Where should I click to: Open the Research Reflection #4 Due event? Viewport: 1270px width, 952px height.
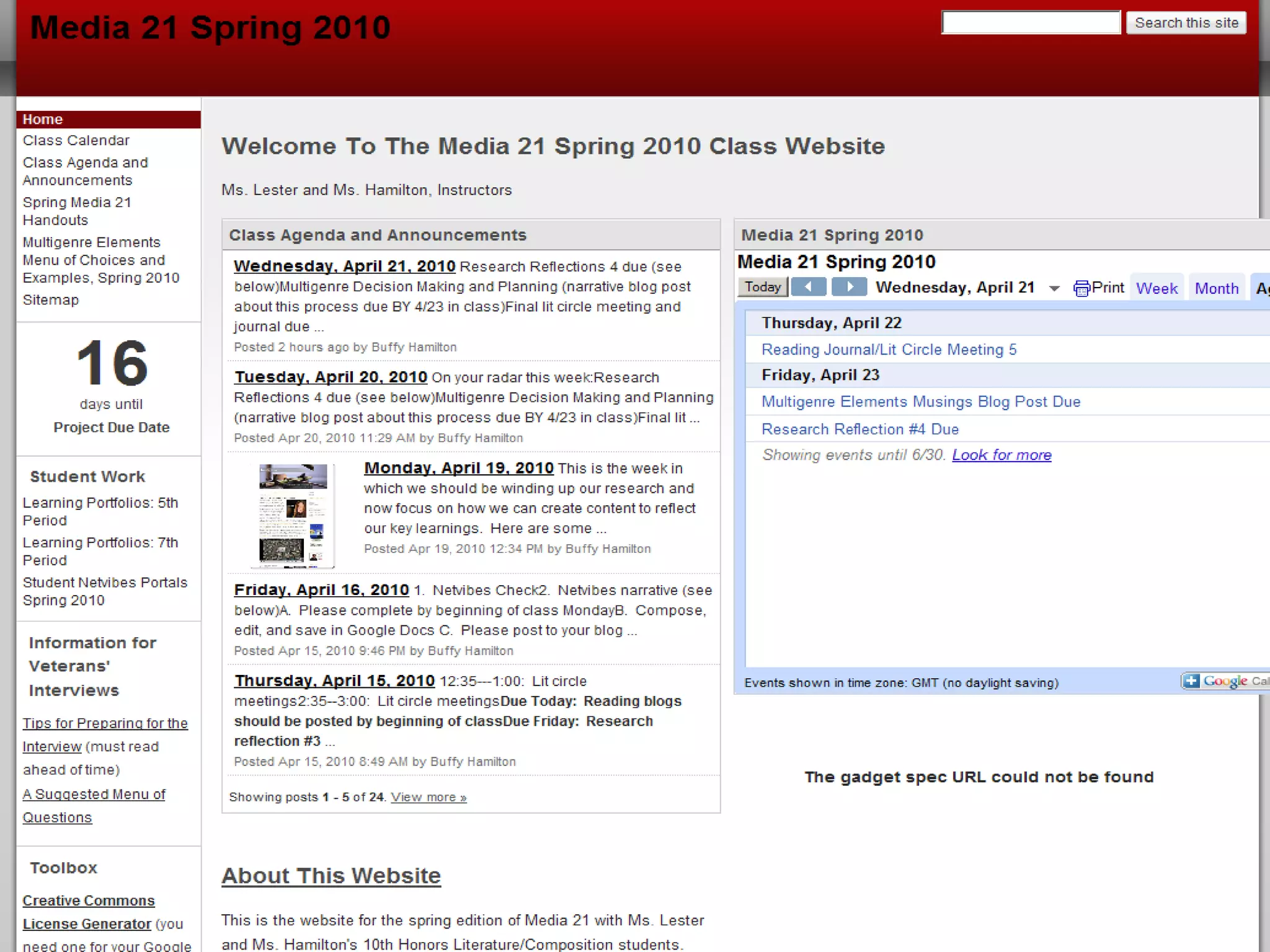(x=859, y=429)
